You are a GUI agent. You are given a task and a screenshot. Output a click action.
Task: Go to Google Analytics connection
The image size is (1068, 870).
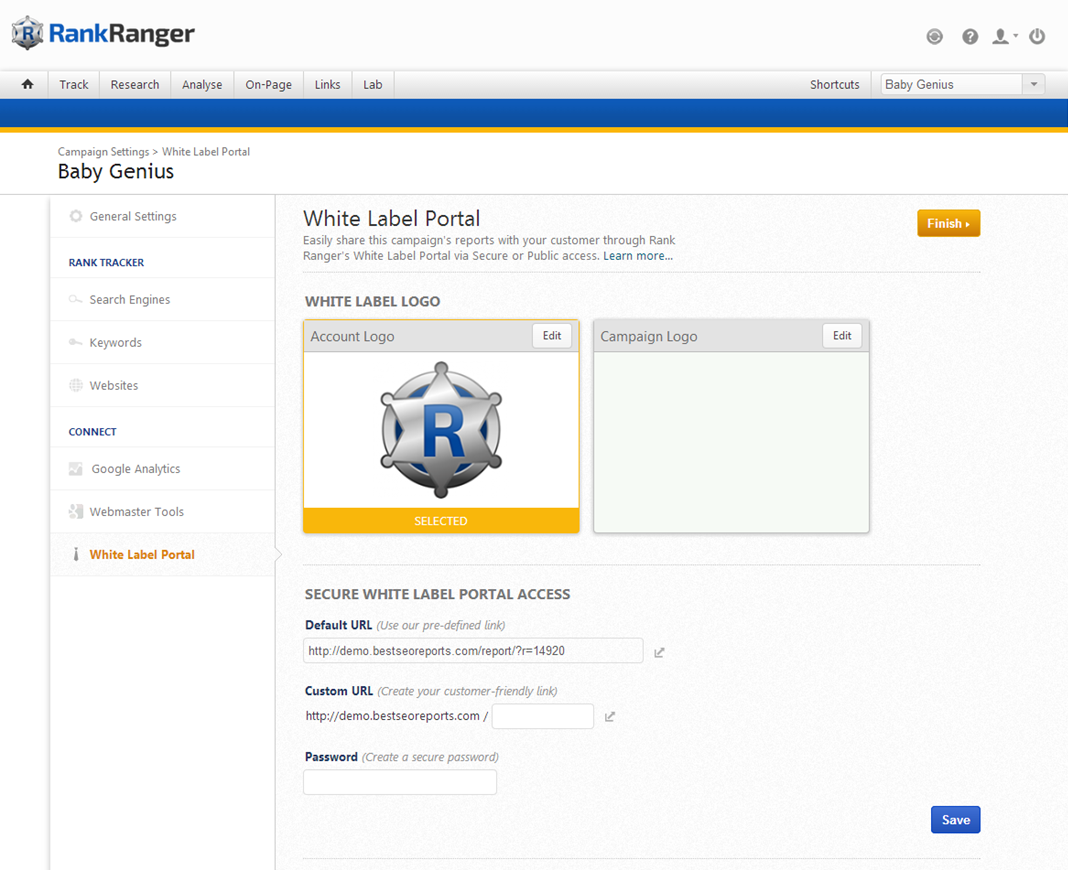click(163, 469)
